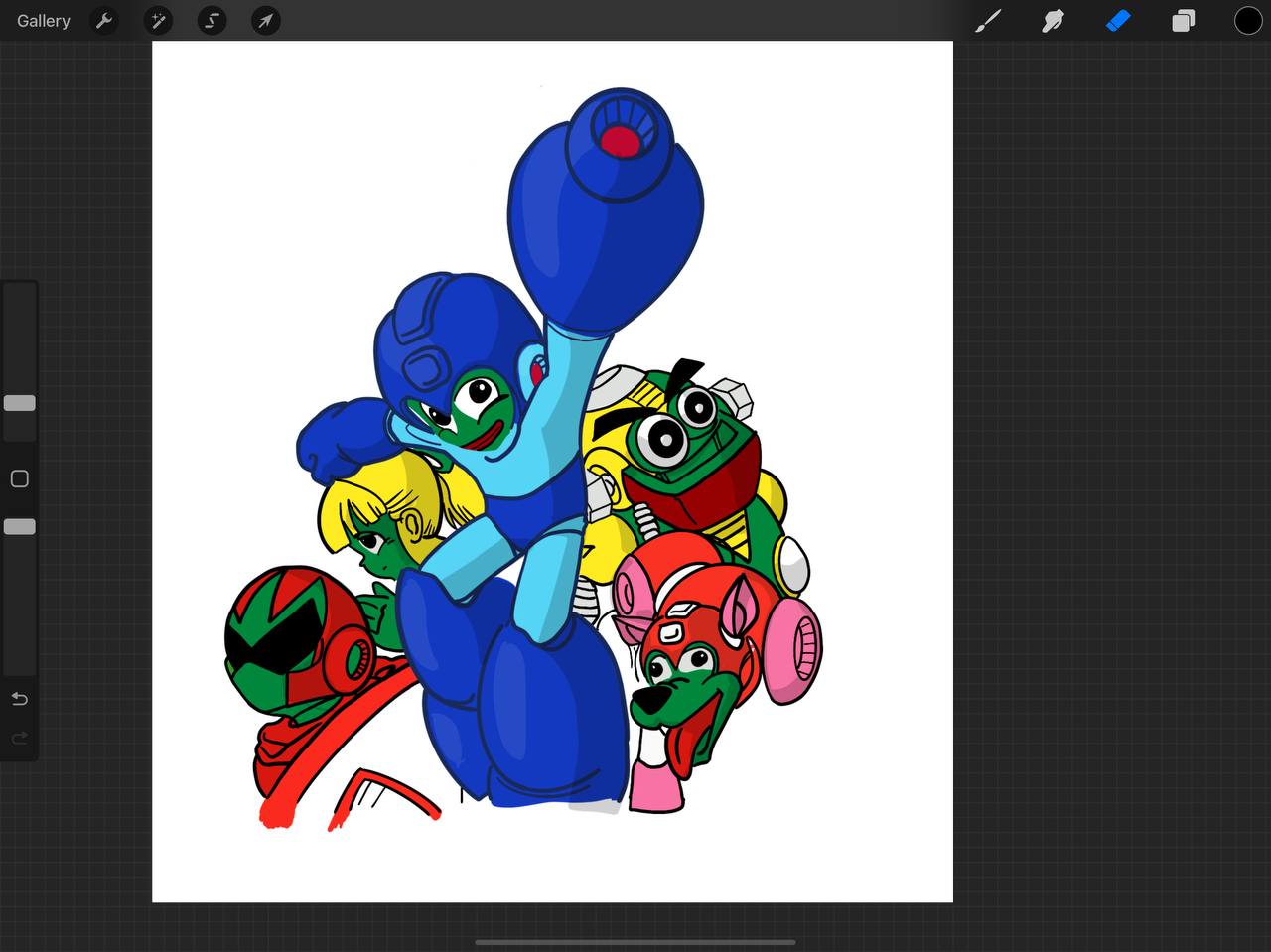
Task: Click the brush opacity slider handle
Action: [x=20, y=526]
